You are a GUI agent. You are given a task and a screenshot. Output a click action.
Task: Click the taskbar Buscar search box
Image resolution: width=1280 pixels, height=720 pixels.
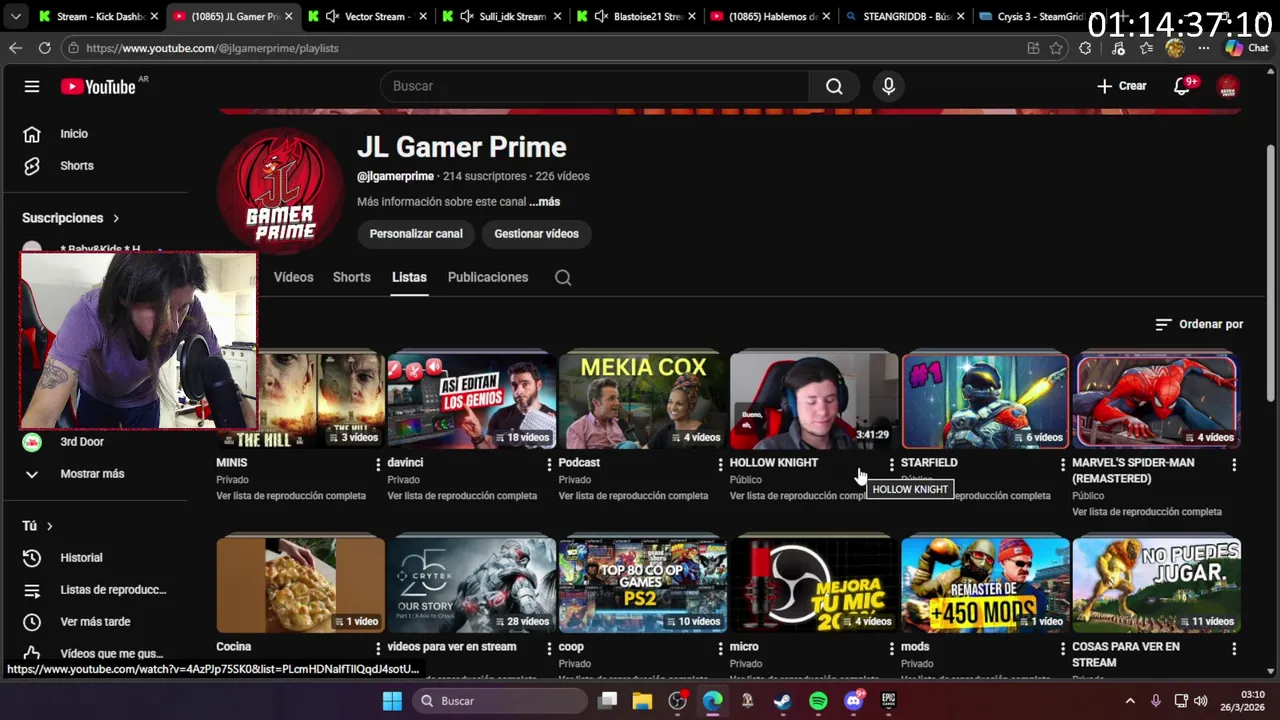click(500, 701)
